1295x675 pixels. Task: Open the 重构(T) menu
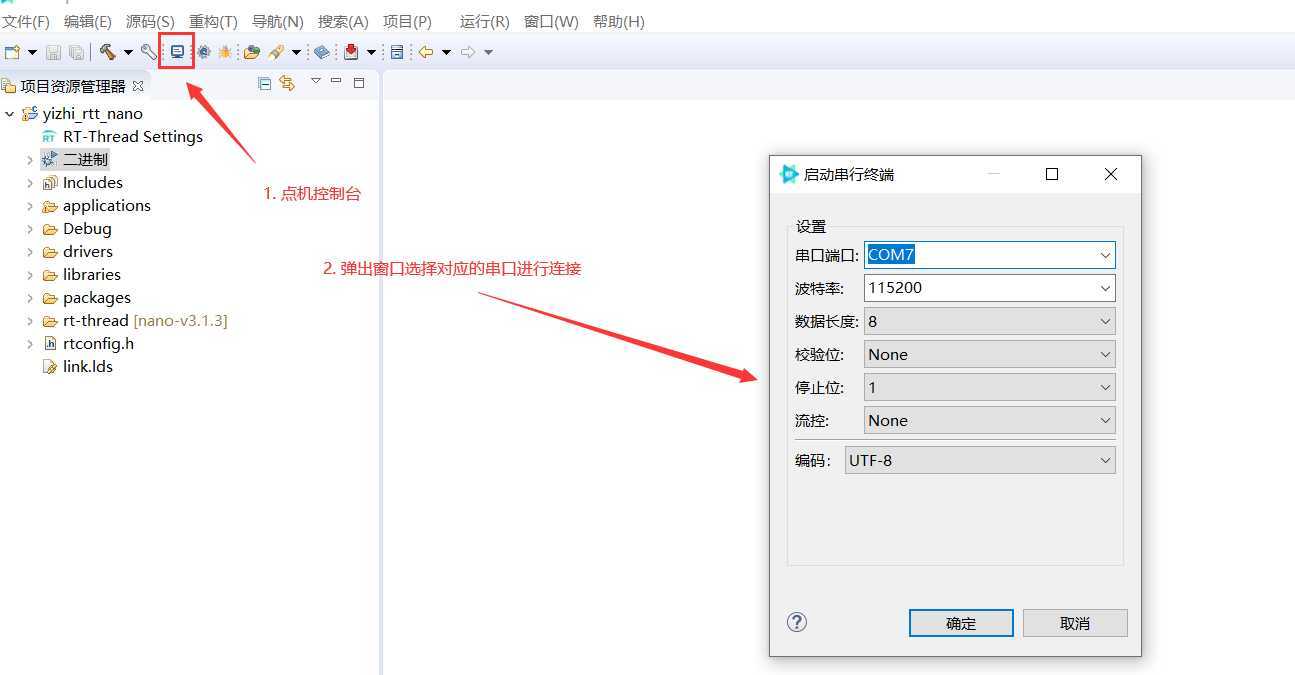tap(213, 21)
